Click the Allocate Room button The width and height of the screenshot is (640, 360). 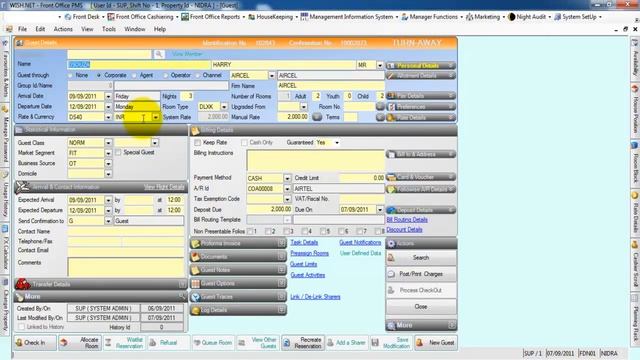(x=80, y=343)
